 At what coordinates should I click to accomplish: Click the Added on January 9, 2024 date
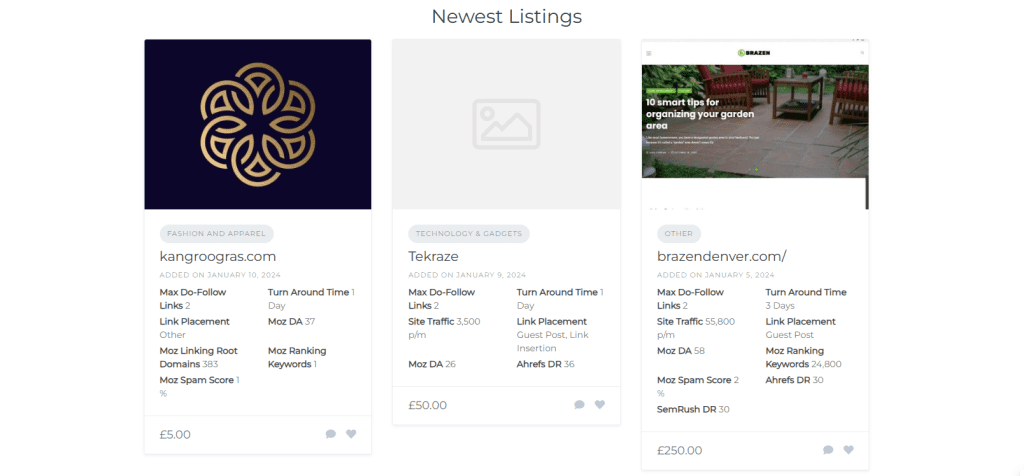(x=467, y=275)
